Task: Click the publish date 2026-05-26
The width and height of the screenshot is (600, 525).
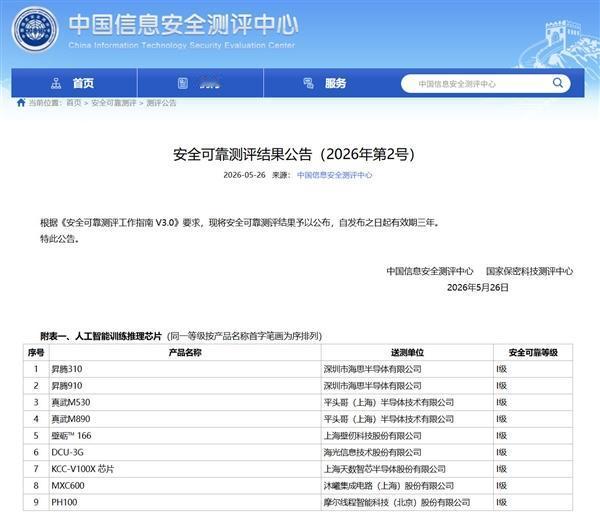Action: coord(244,175)
